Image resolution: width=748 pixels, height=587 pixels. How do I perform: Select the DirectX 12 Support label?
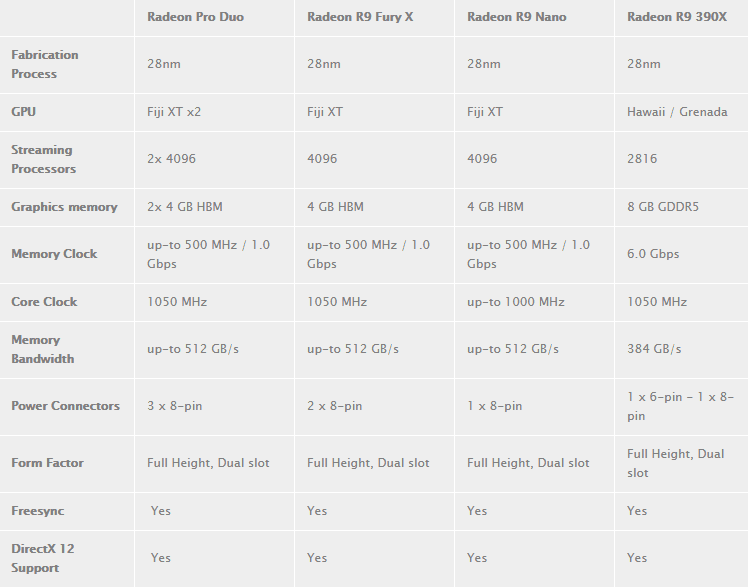tap(42, 558)
